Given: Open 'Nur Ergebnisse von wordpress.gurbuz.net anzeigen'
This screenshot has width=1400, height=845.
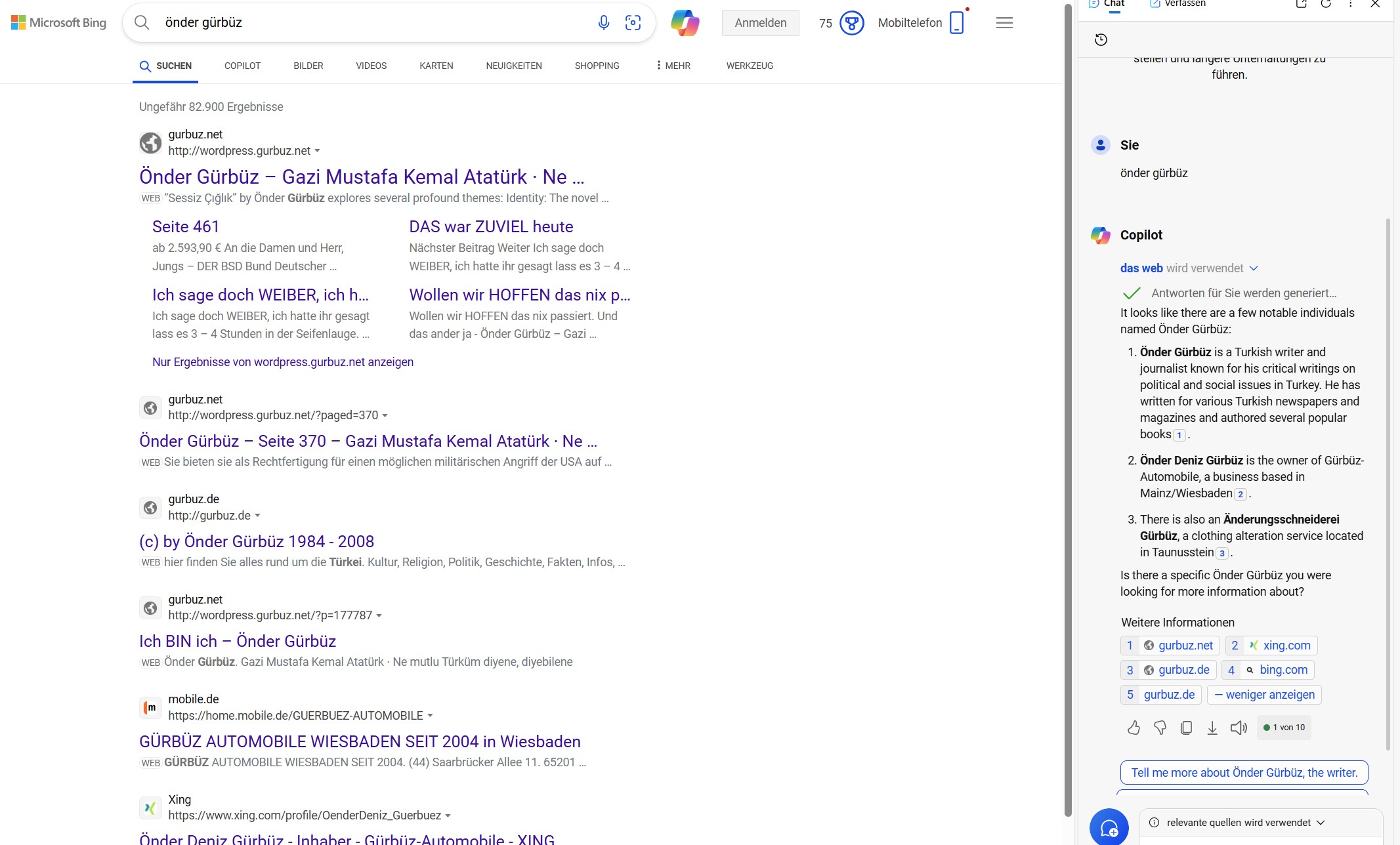Looking at the screenshot, I should (x=283, y=362).
